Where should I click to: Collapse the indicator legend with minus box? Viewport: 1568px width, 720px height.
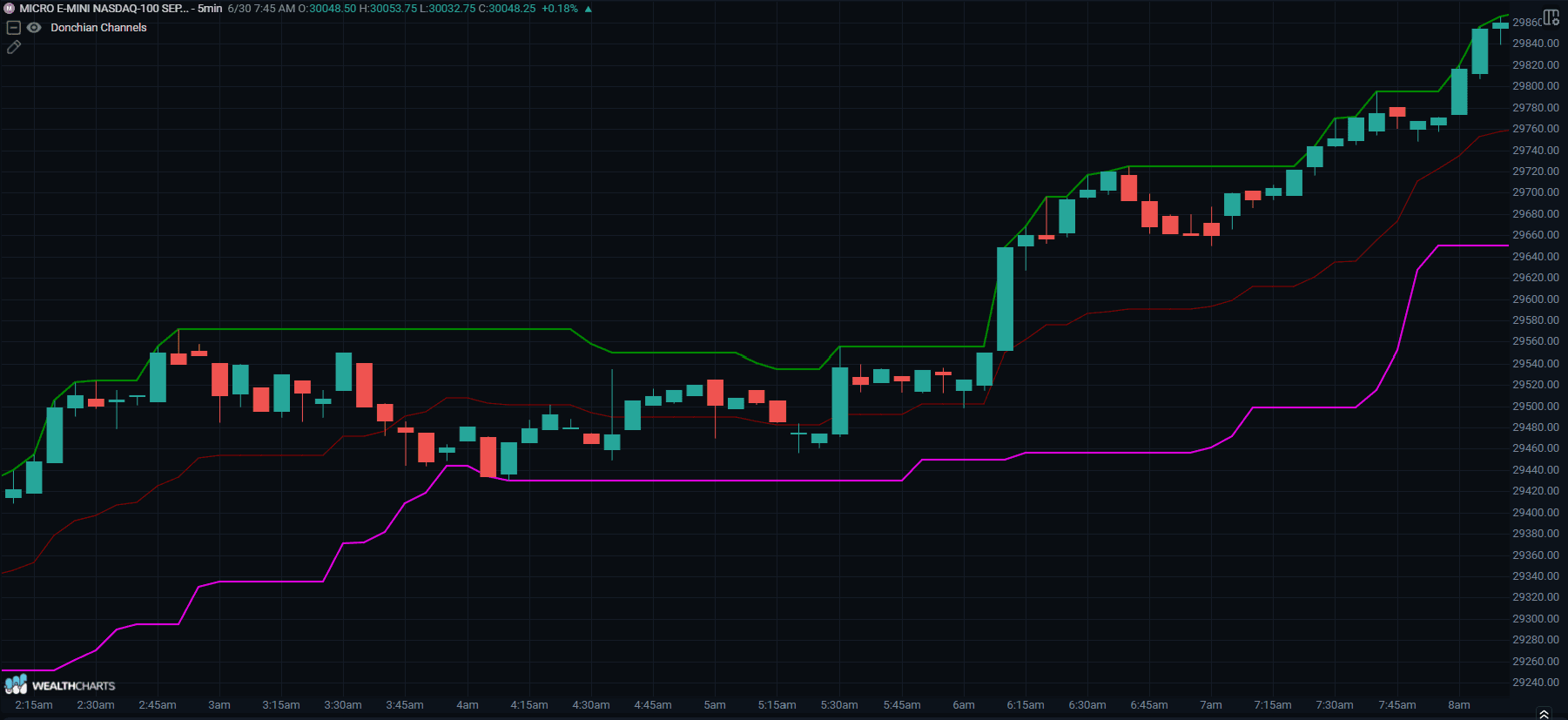[13, 28]
